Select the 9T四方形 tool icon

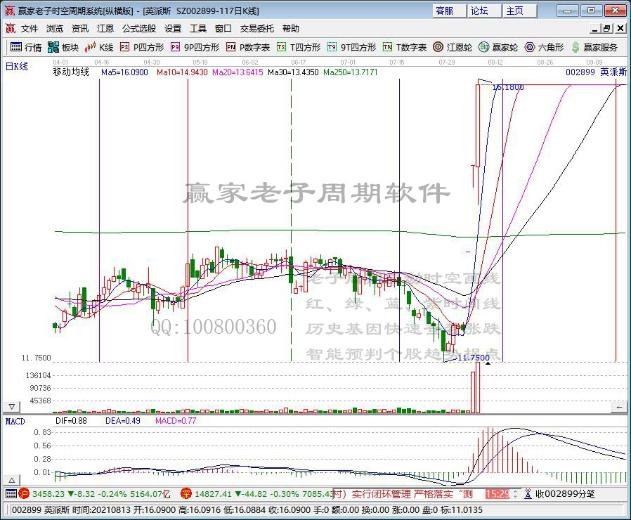click(332, 47)
